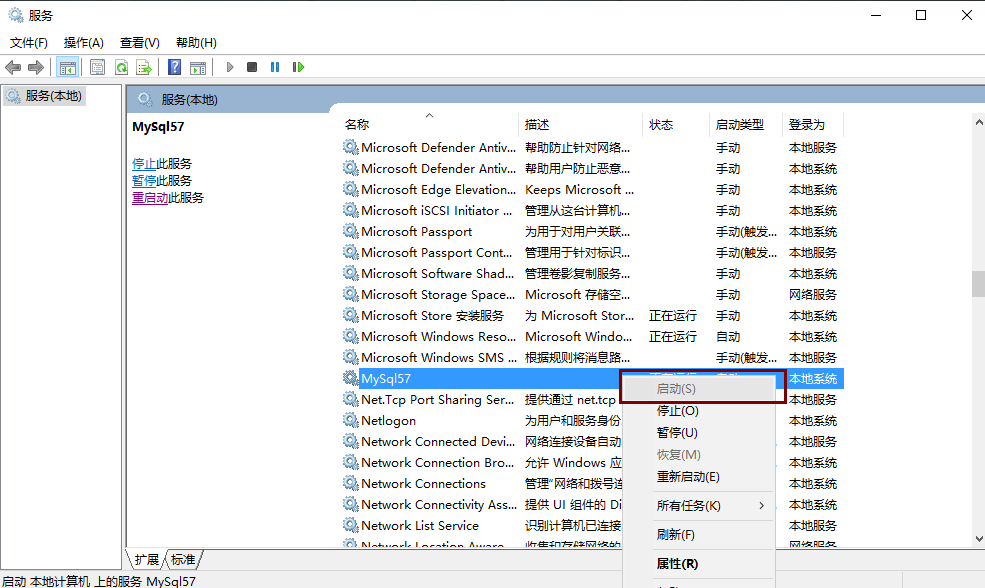Click the 重启动 link to restart the service
This screenshot has width=985, height=588.
pyautogui.click(x=150, y=197)
